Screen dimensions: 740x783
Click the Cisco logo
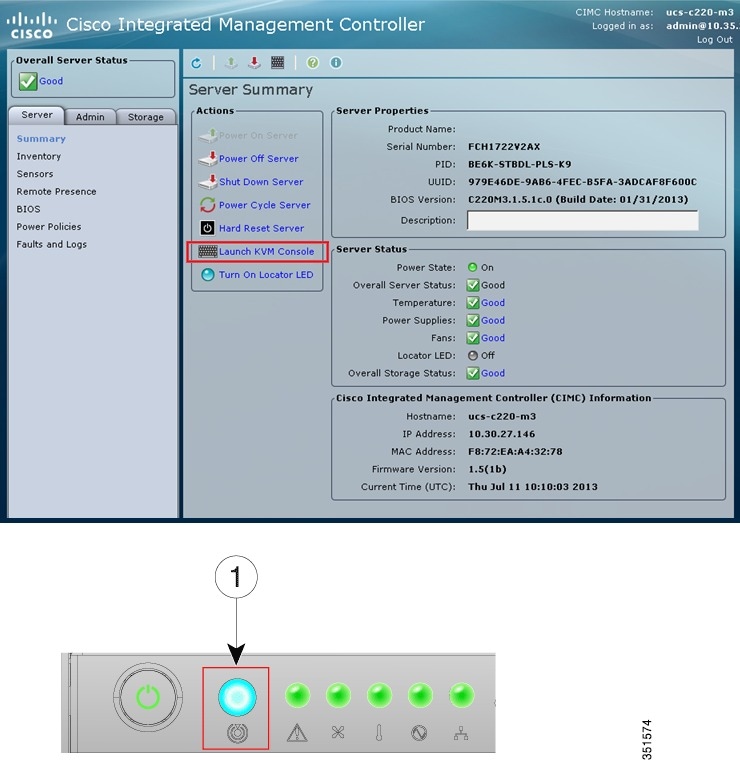pos(31,26)
